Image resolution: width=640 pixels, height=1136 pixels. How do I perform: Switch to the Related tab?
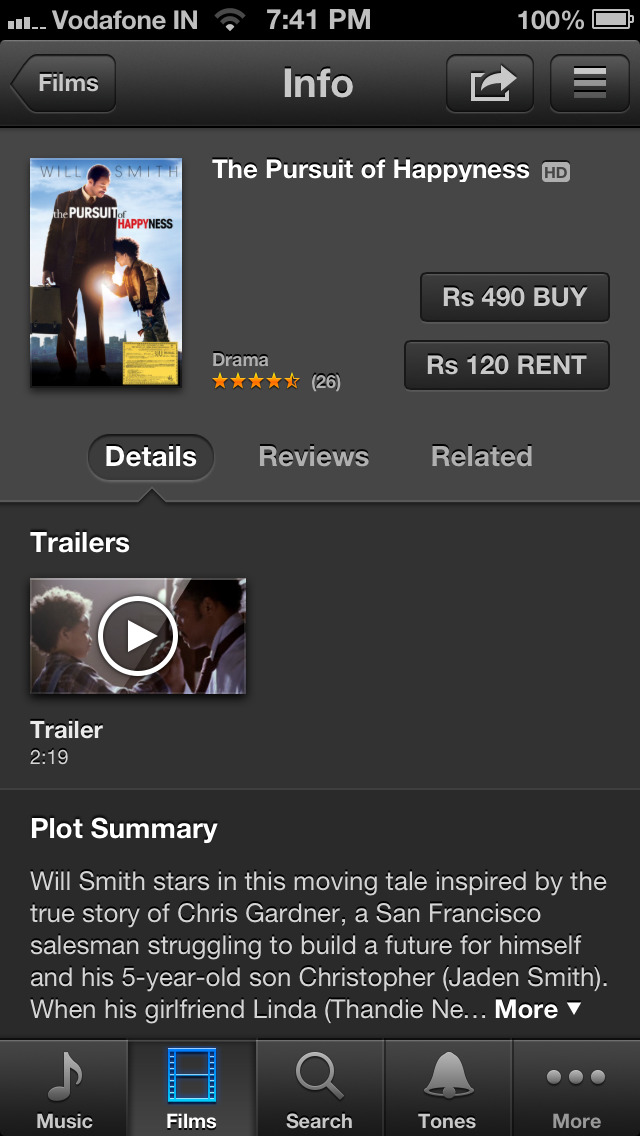pos(482,456)
